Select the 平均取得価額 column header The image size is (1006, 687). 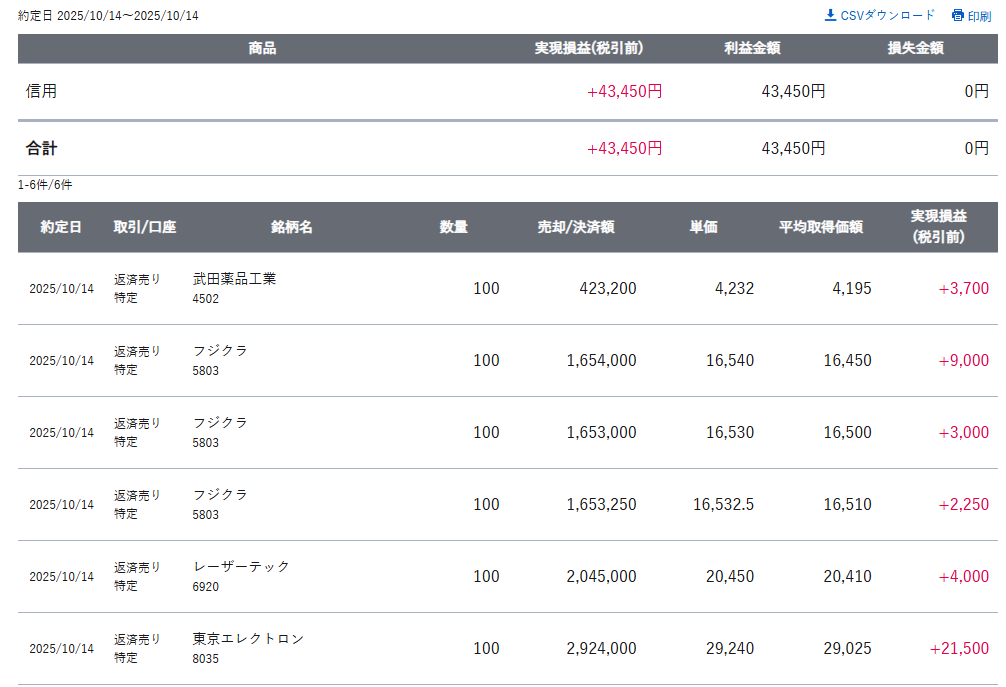click(820, 227)
